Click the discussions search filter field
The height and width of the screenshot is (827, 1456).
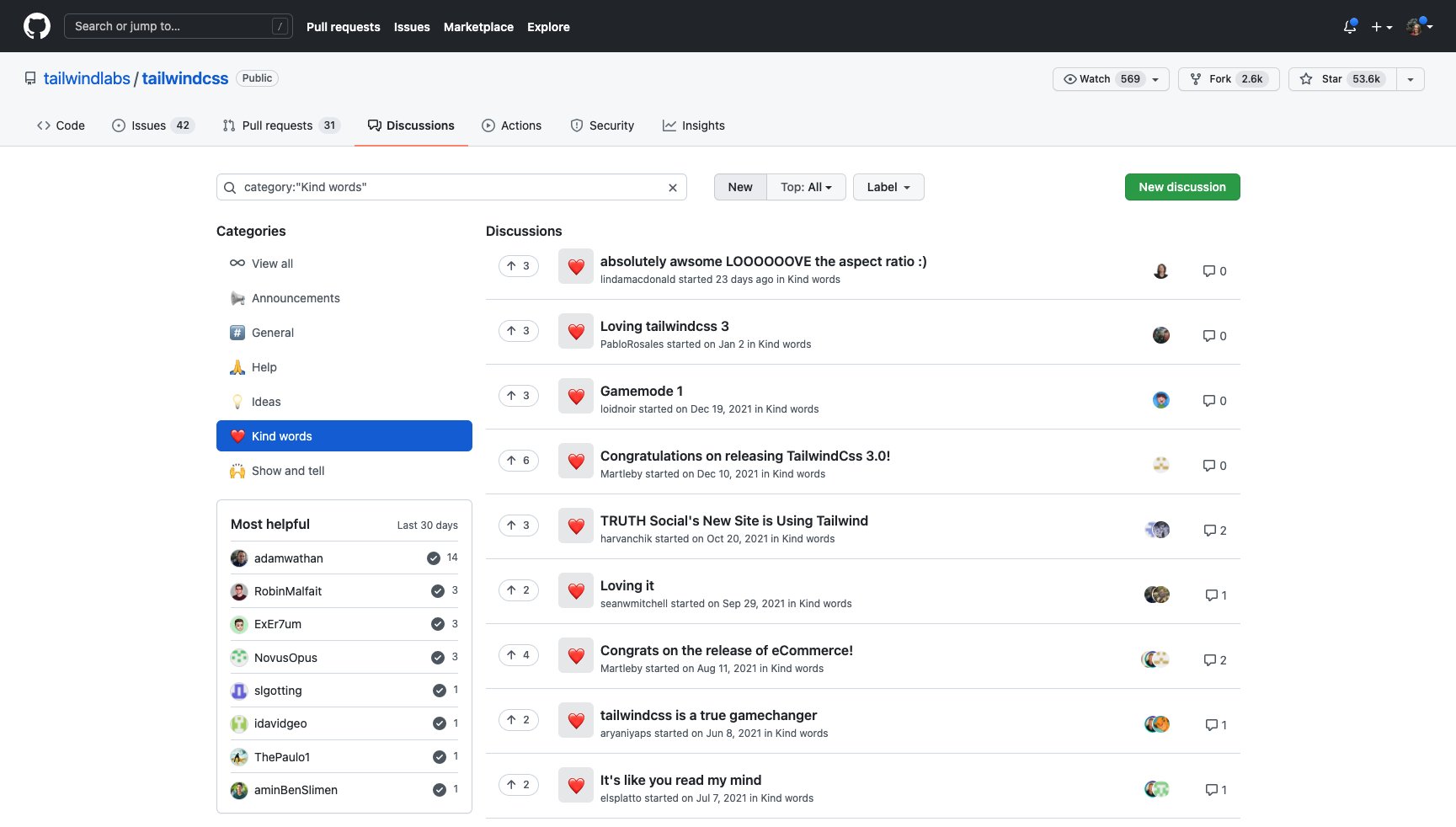[451, 187]
